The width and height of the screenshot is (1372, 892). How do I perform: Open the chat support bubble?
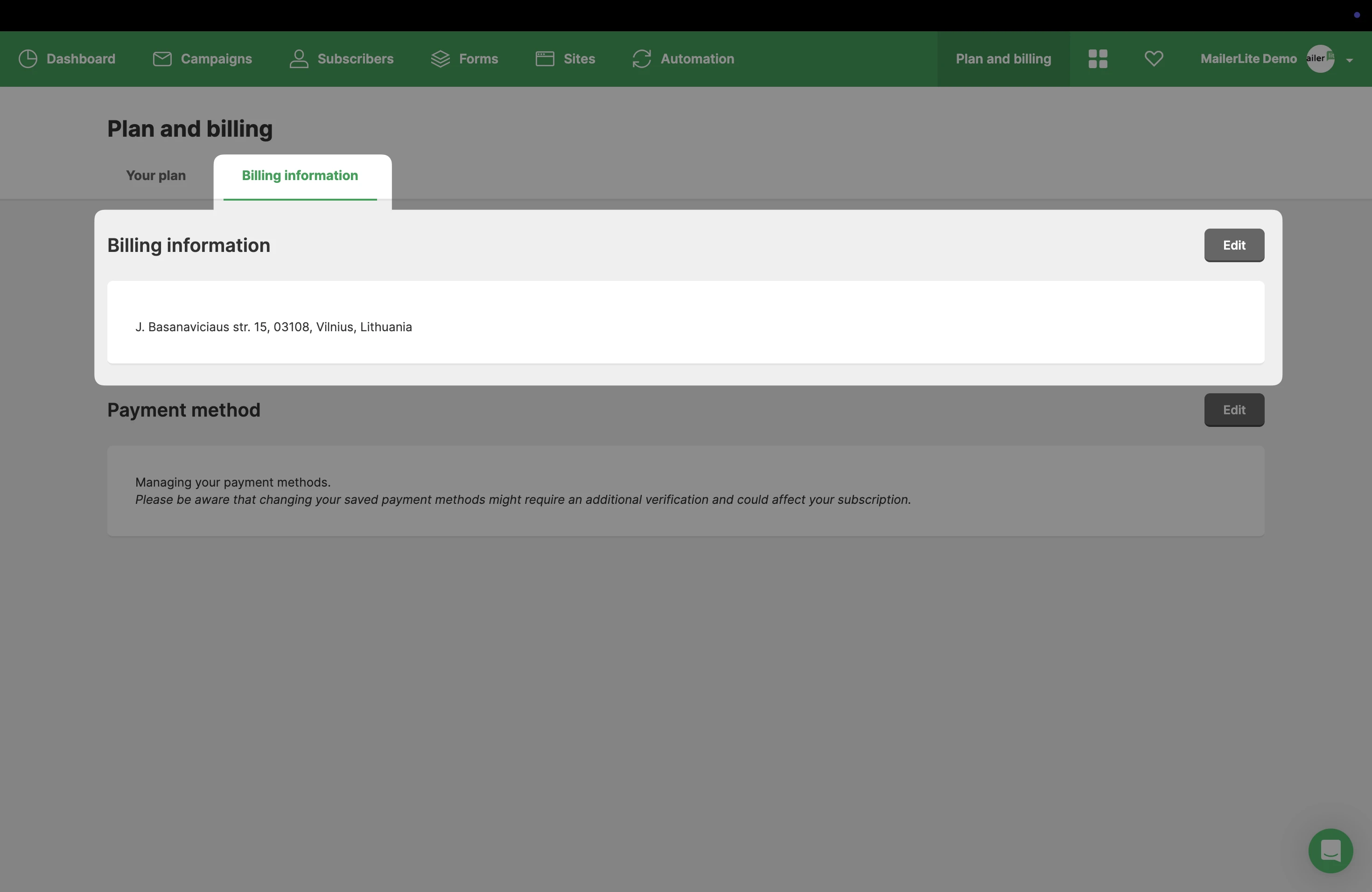(x=1330, y=850)
